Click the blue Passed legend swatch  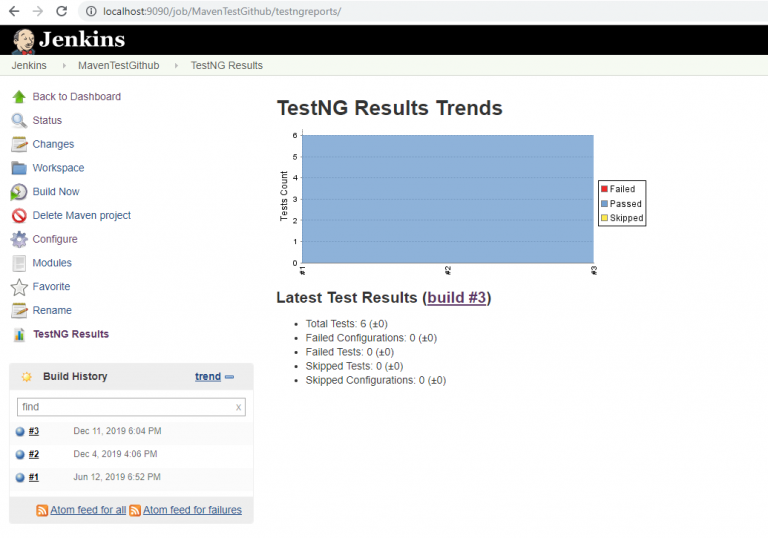tap(604, 204)
